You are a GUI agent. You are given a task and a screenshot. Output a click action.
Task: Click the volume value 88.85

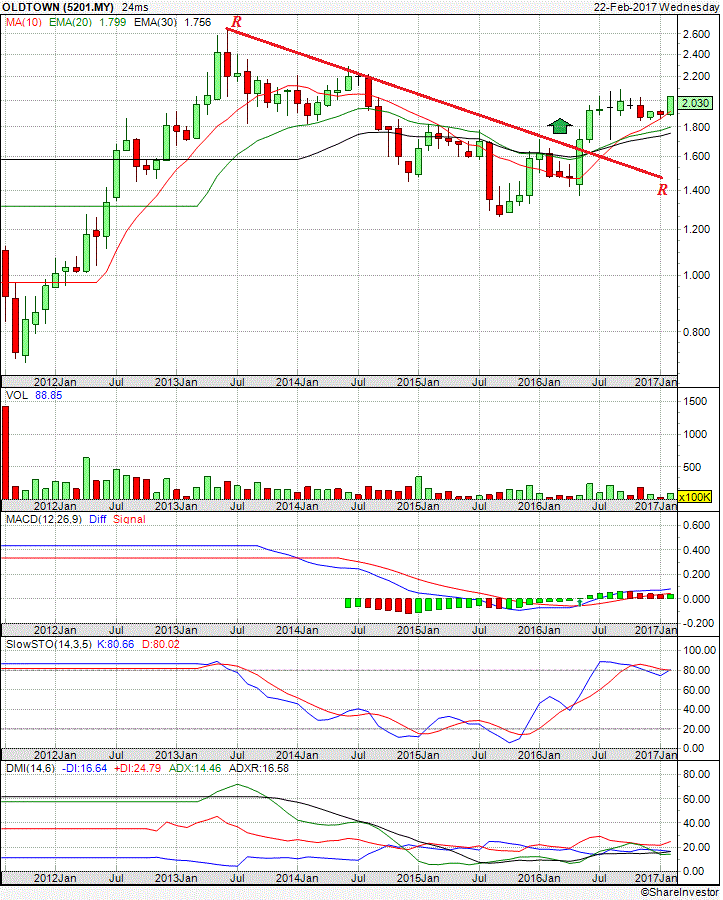click(49, 395)
